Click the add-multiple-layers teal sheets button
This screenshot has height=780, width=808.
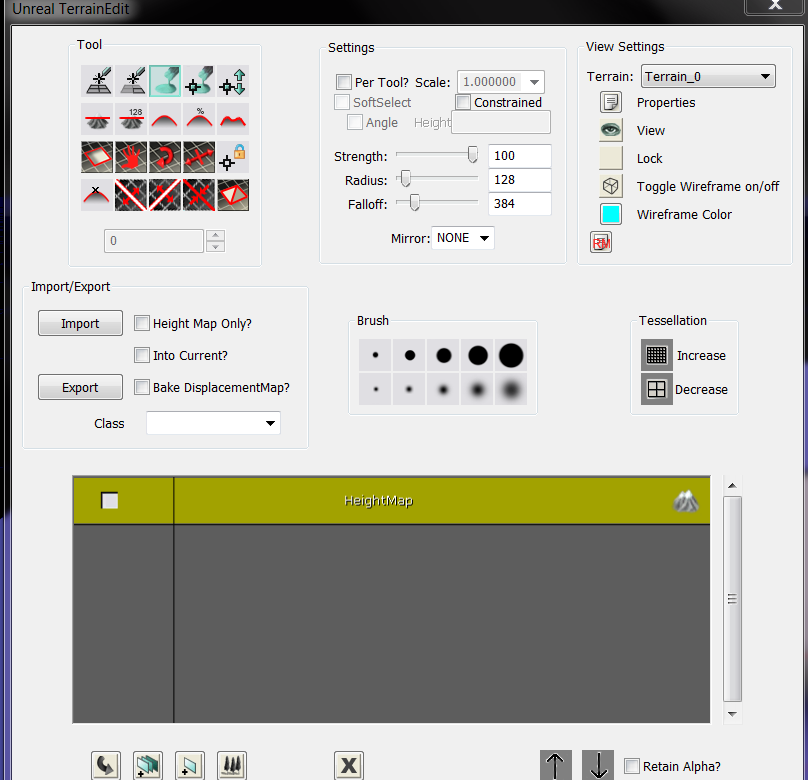[x=148, y=765]
